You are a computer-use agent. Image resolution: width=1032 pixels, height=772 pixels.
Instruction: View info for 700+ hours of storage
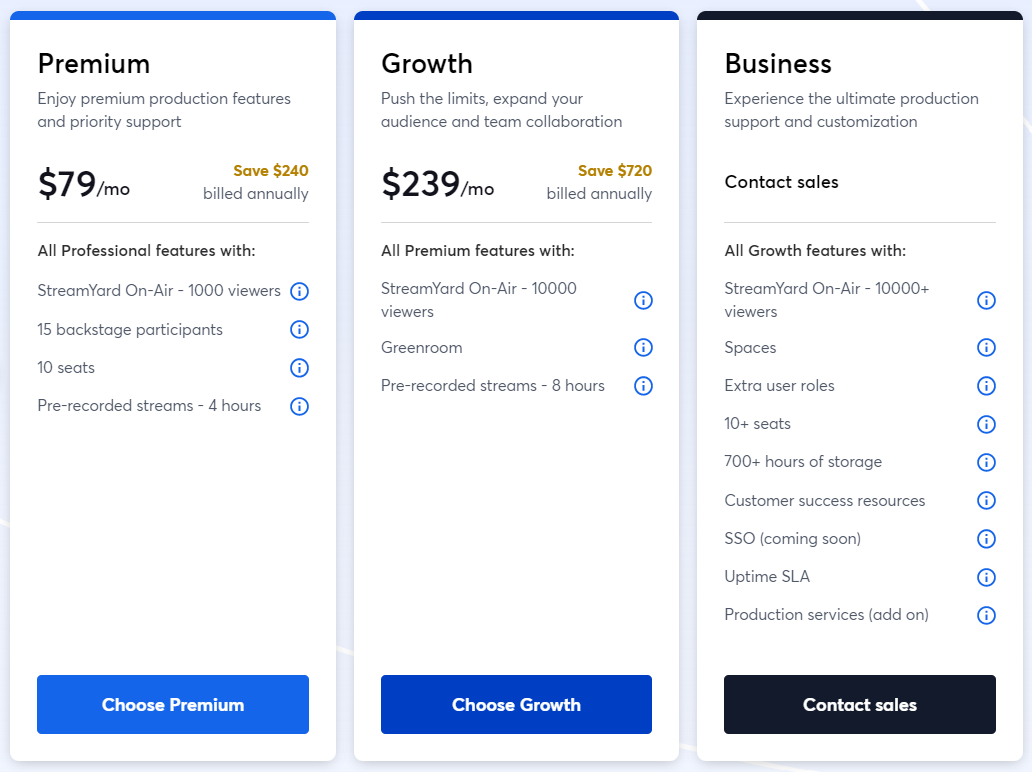pos(986,462)
